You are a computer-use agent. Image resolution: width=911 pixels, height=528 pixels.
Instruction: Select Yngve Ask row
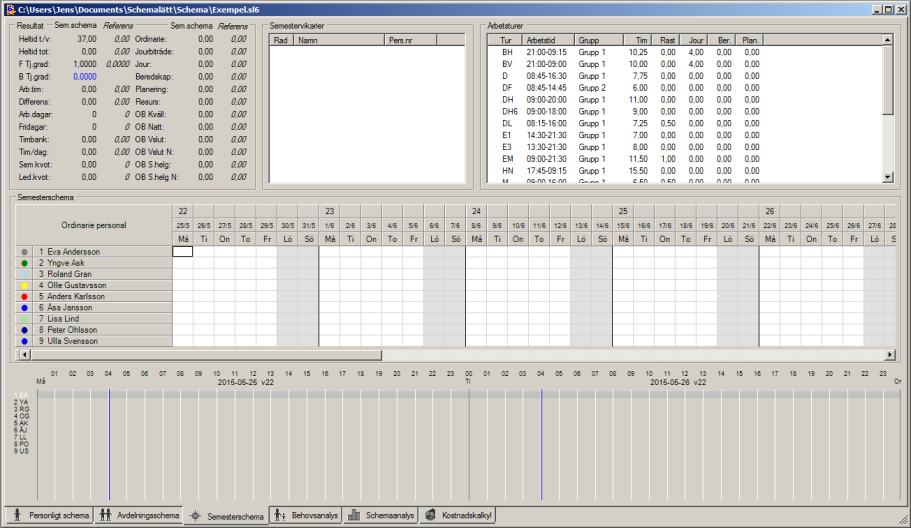[x=102, y=263]
